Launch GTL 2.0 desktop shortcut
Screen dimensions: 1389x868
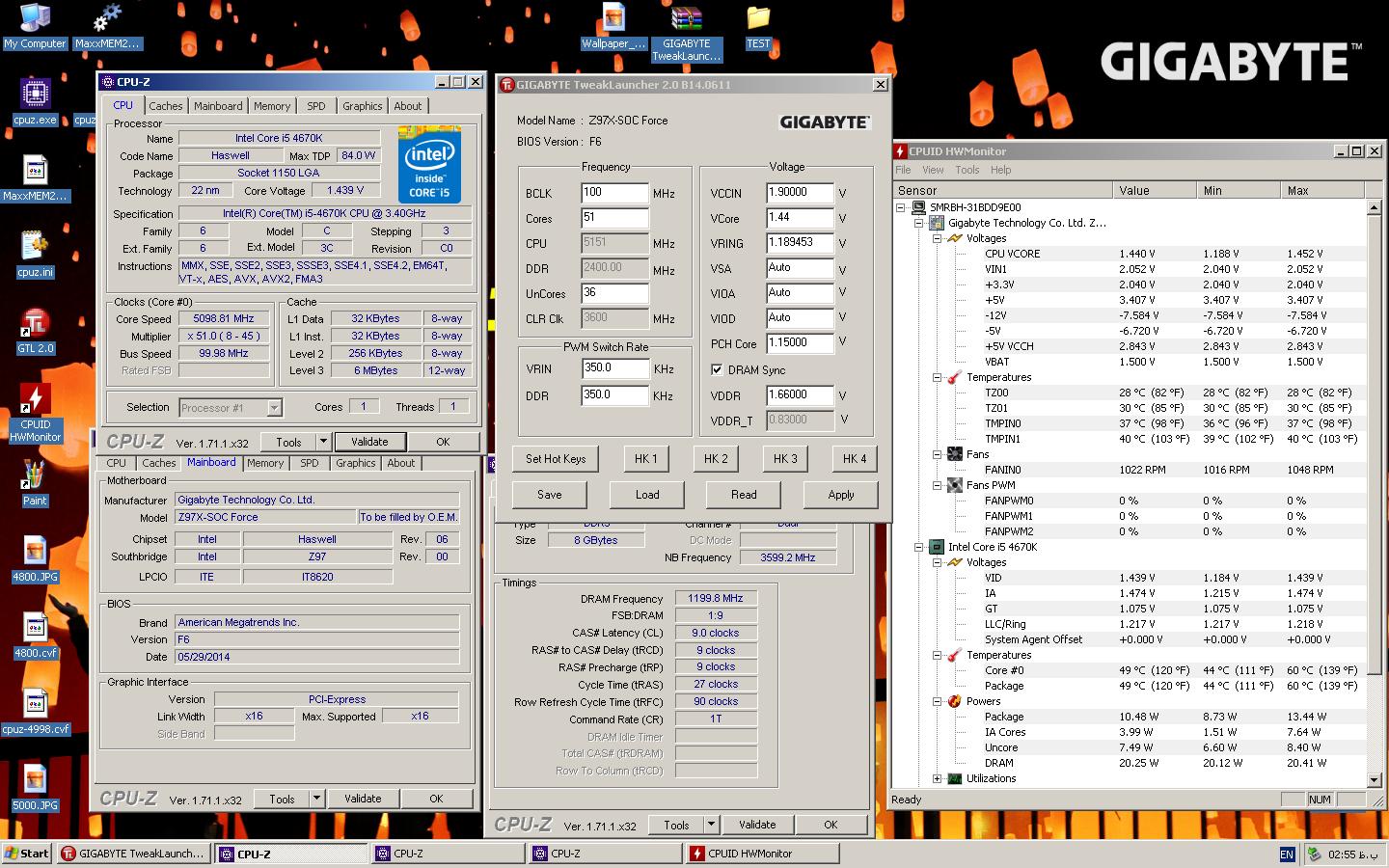point(35,331)
